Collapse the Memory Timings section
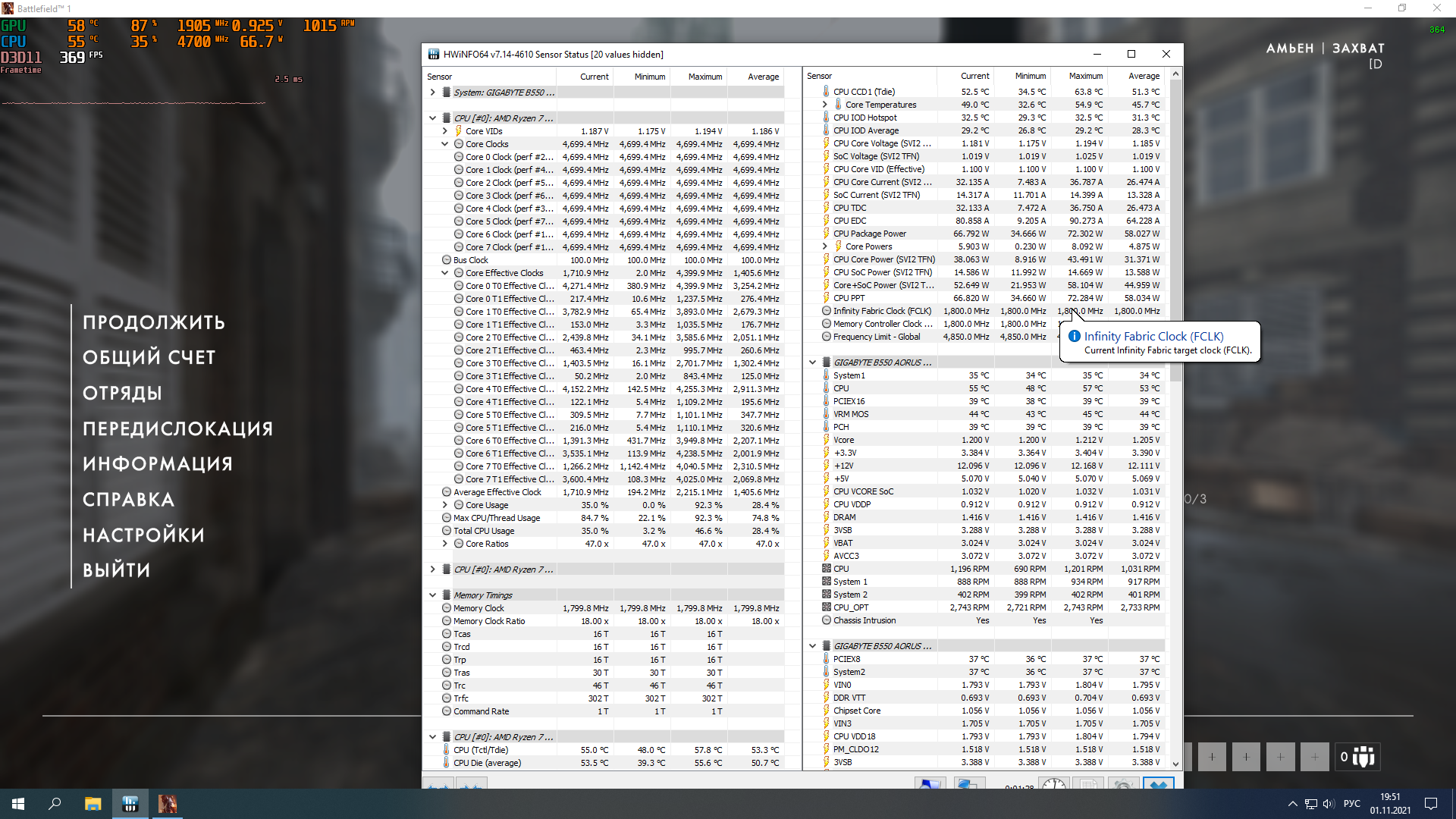This screenshot has height=819, width=1456. [433, 595]
